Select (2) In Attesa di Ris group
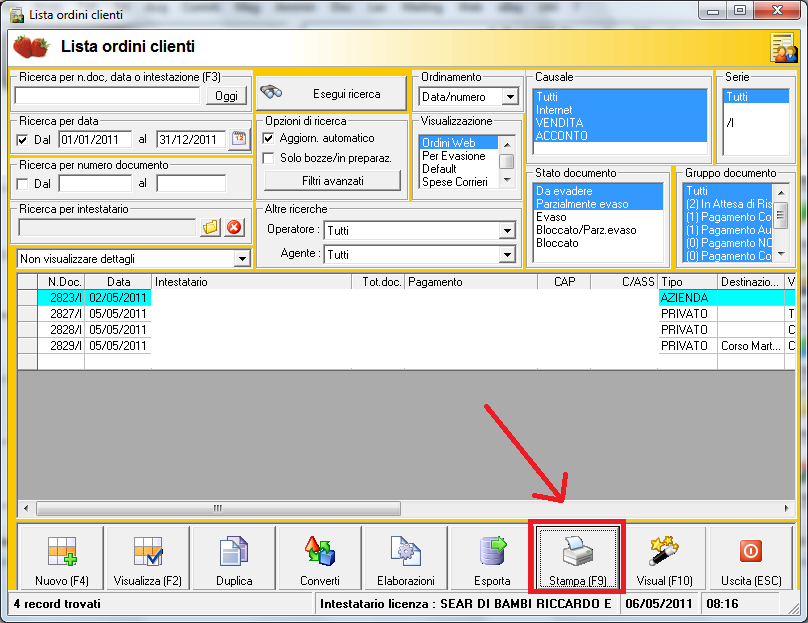Screen dimensions: 808x623 728,204
